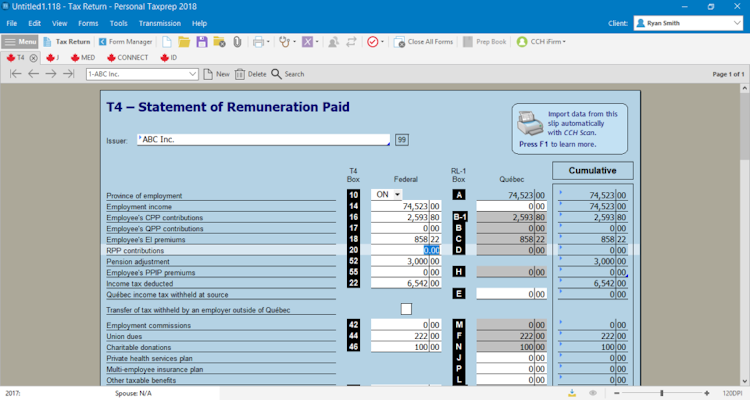This screenshot has width=750, height=400.
Task: Click Income tax deducted box 22 field
Action: [406, 283]
